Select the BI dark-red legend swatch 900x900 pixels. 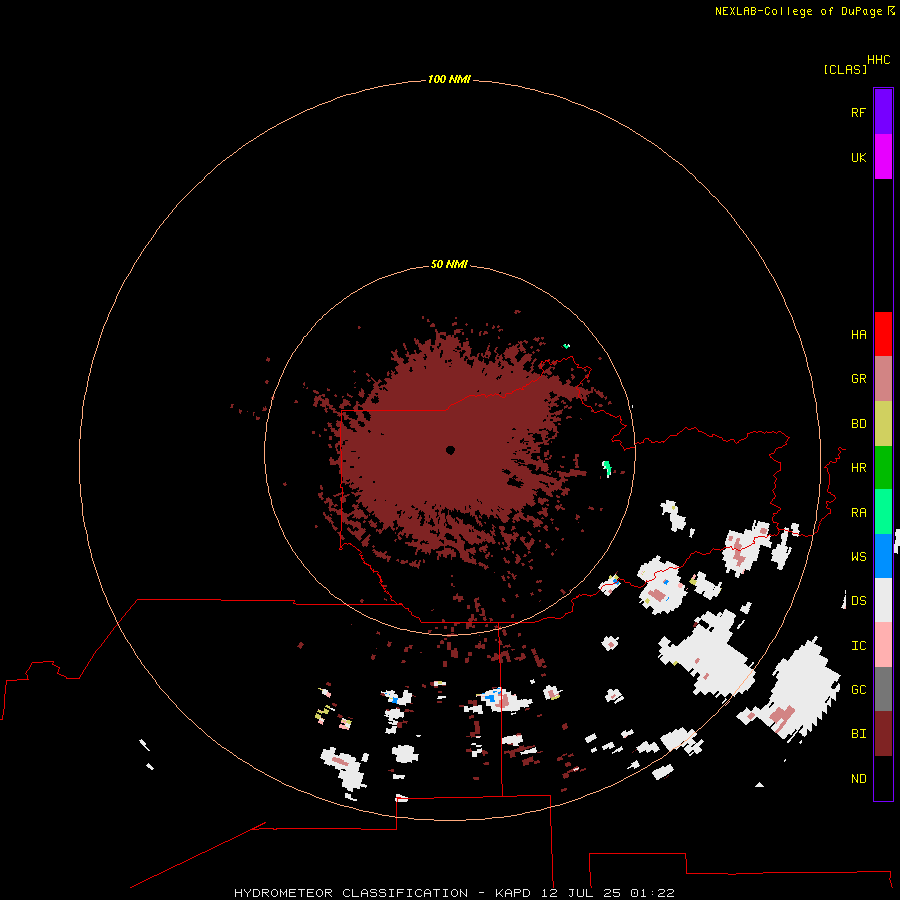(x=883, y=734)
